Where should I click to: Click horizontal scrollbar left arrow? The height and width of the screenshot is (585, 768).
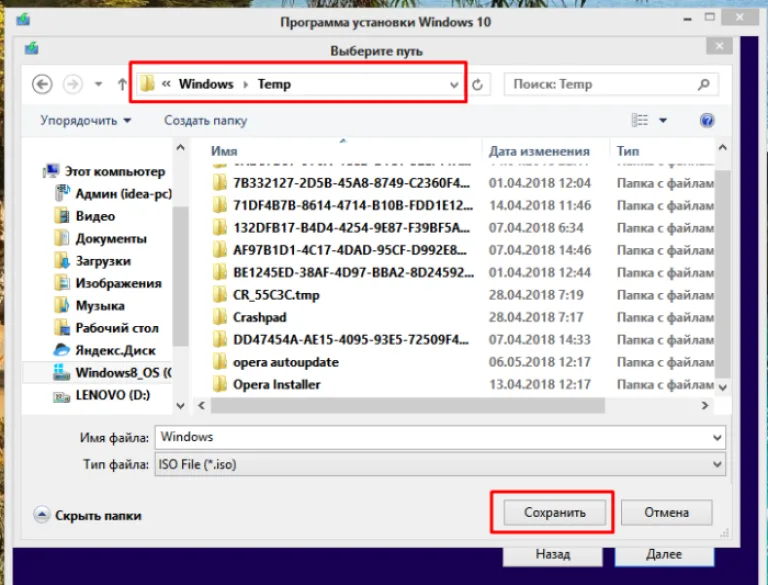click(x=201, y=405)
